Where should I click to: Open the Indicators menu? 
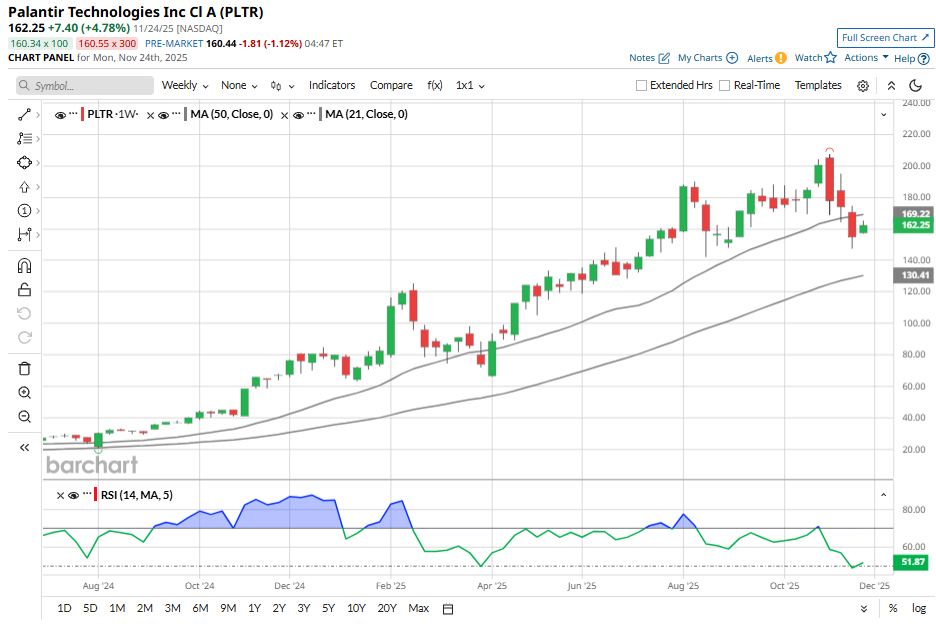pos(332,86)
